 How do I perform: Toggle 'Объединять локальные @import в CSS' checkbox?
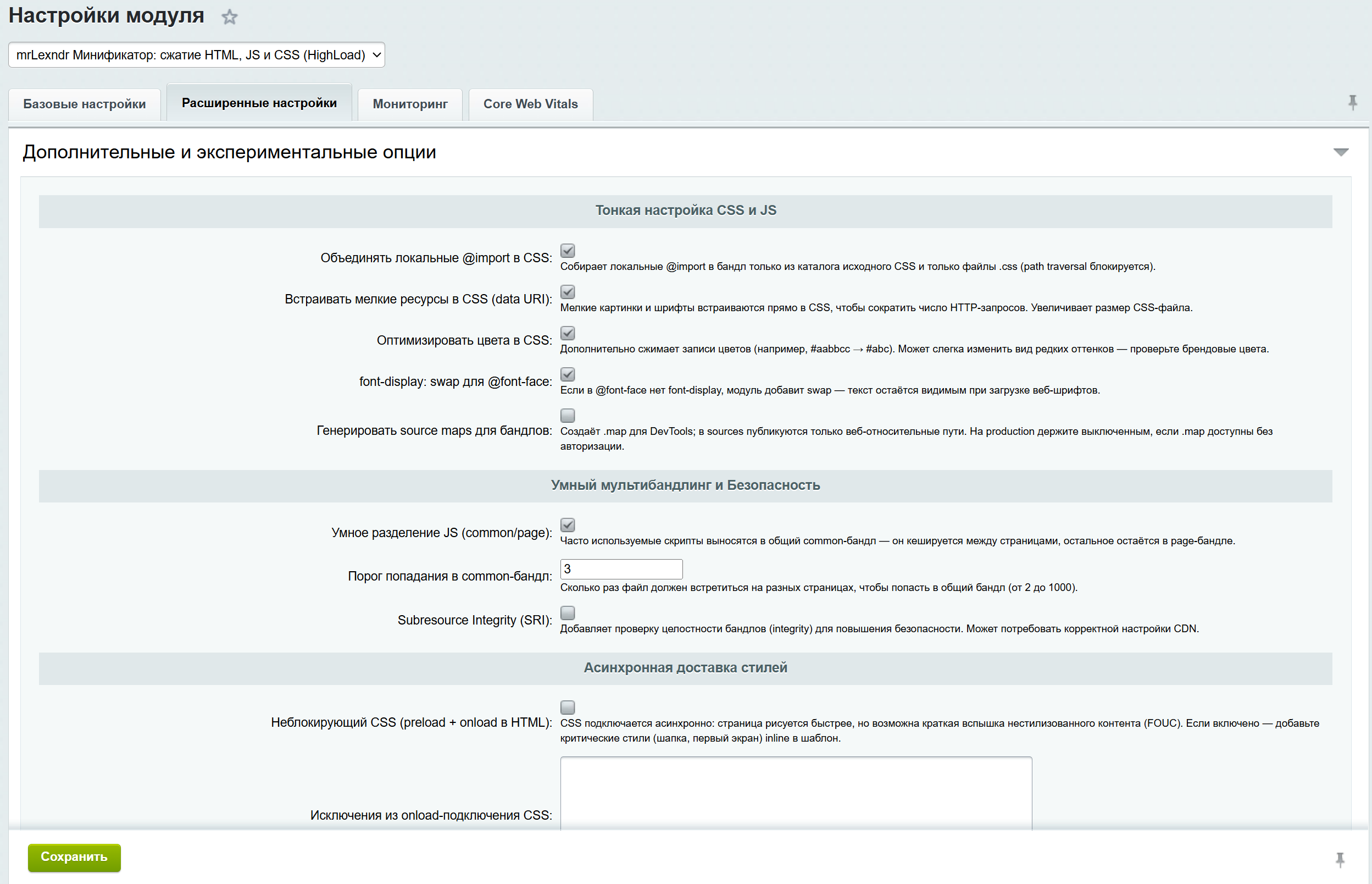coord(567,250)
